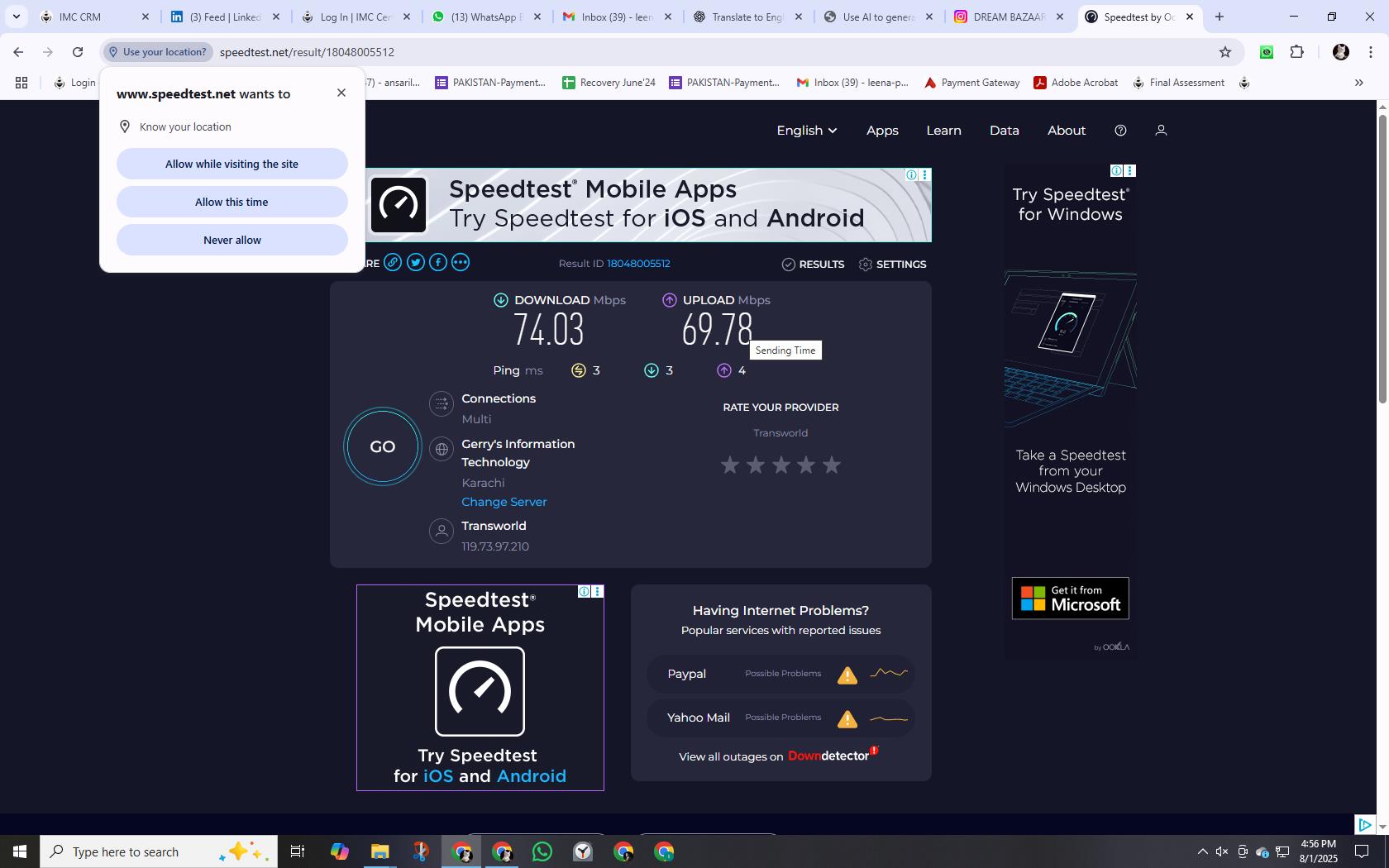Click View all outages on Downdetector
This screenshot has height=868, width=1389.
(x=778, y=756)
